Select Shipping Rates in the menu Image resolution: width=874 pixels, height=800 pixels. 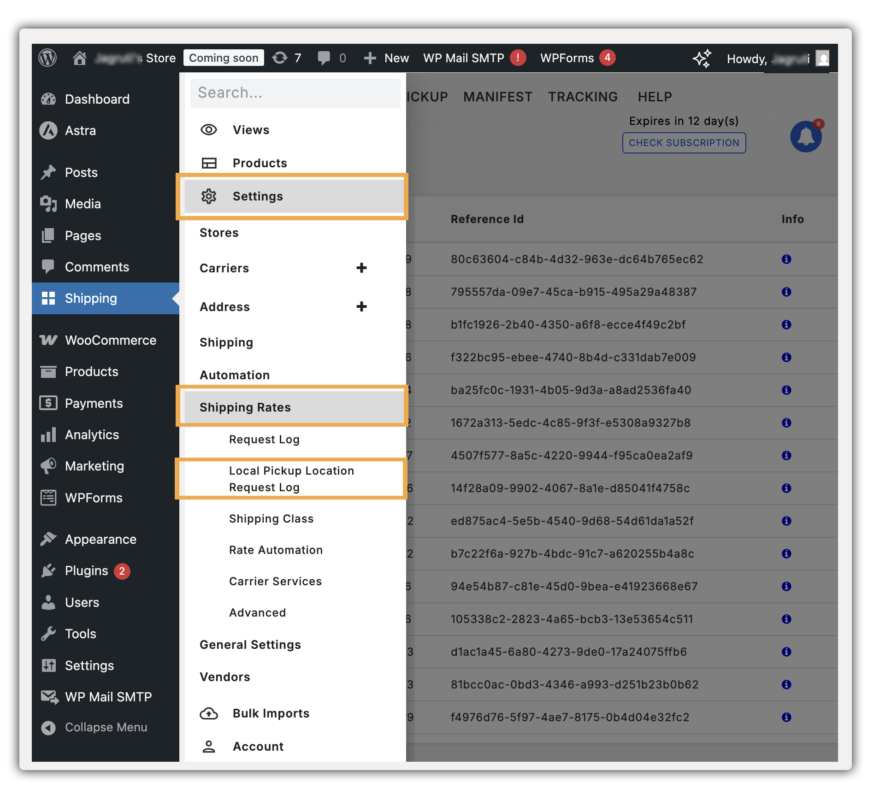294,408
